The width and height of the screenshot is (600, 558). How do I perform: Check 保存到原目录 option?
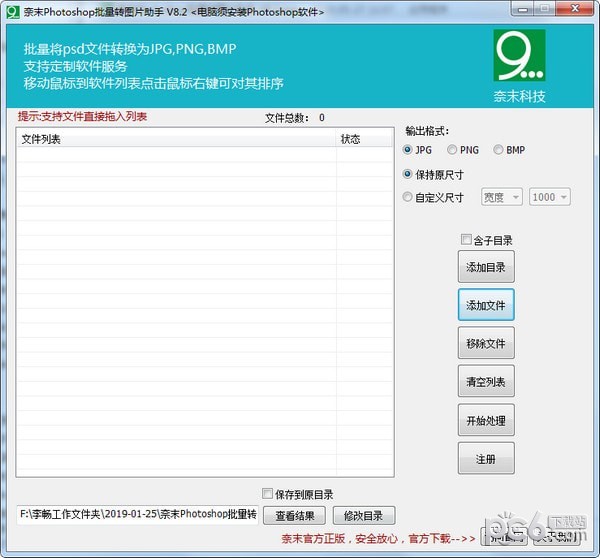click(267, 494)
